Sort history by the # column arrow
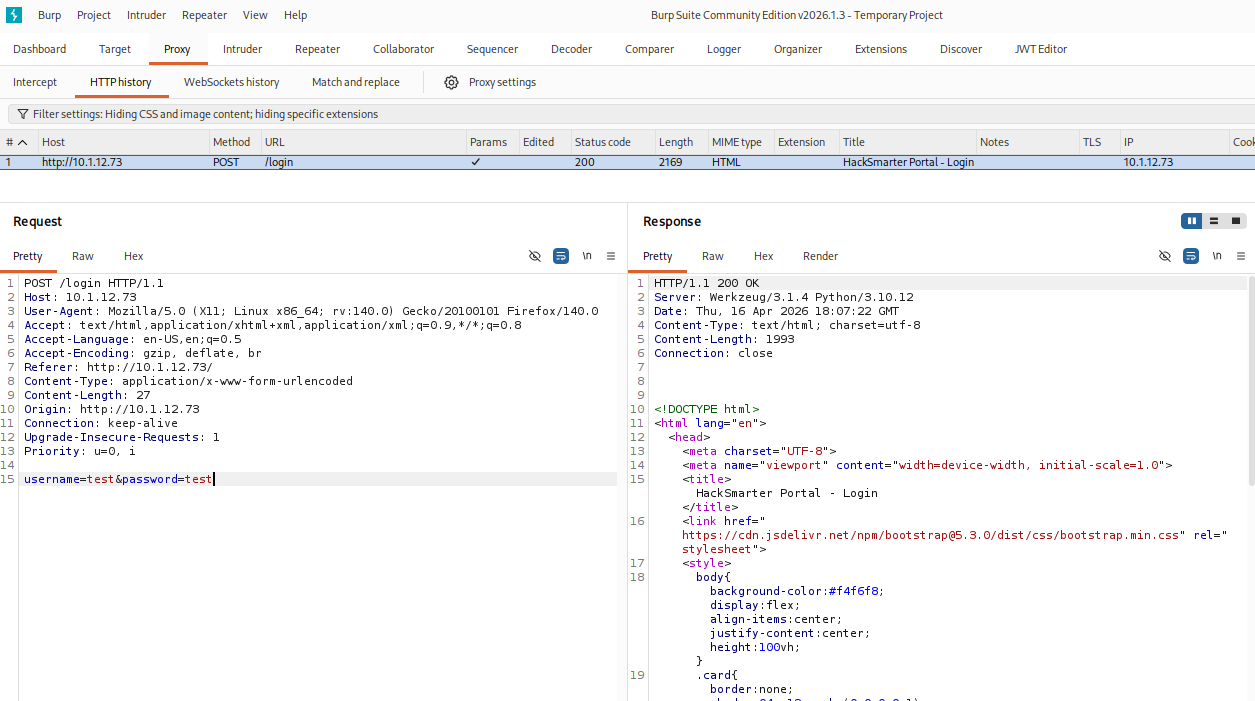1255x701 pixels. pyautogui.click(x=22, y=142)
